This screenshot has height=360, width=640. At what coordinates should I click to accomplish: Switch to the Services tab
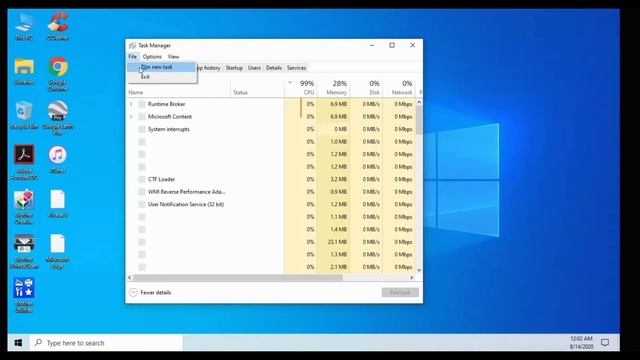pyautogui.click(x=296, y=68)
